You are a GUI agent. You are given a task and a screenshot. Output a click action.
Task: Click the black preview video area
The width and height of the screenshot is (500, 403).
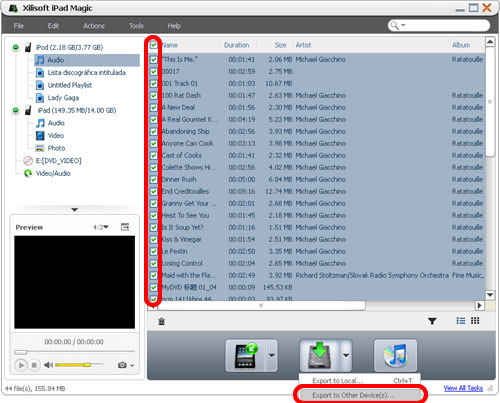click(x=75, y=282)
